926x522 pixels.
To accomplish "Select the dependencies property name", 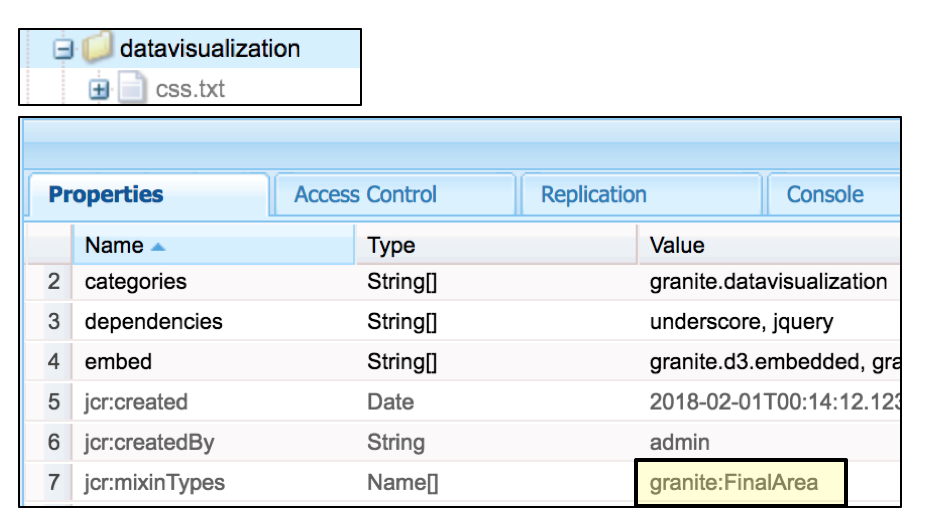I will (153, 322).
